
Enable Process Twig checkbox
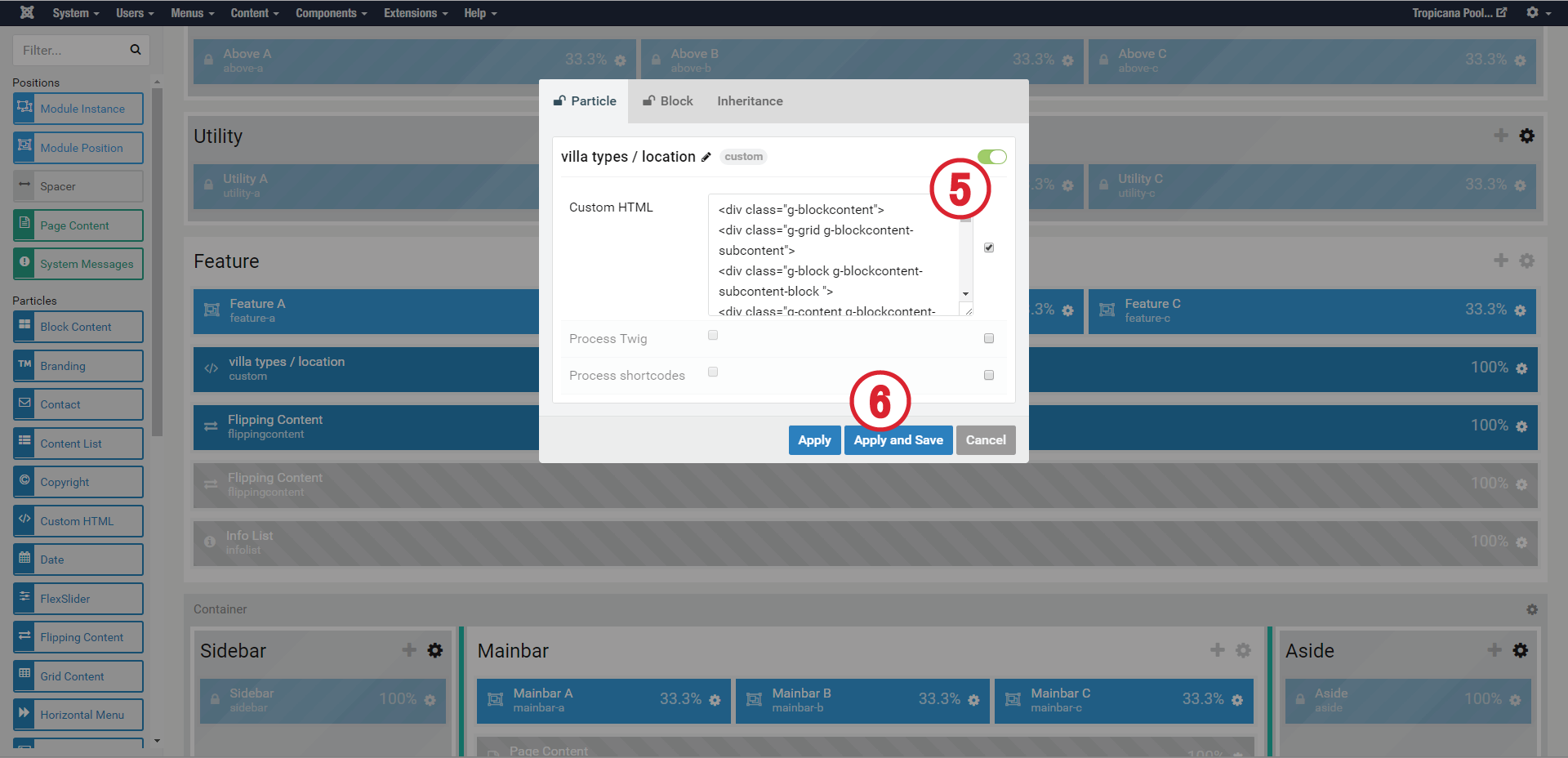(x=713, y=335)
